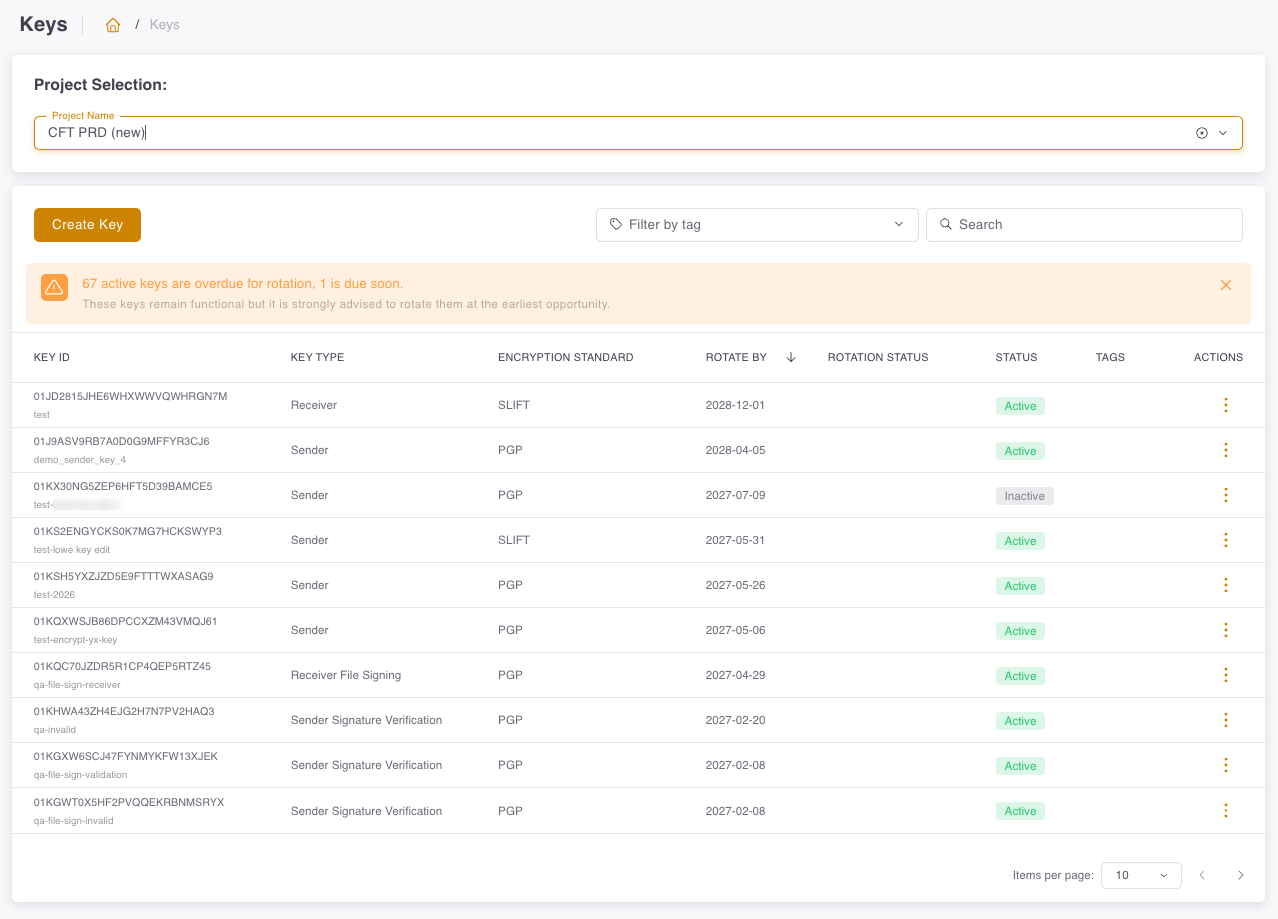
Task: Sort by the Key ID column header
Action: pyautogui.click(x=52, y=357)
